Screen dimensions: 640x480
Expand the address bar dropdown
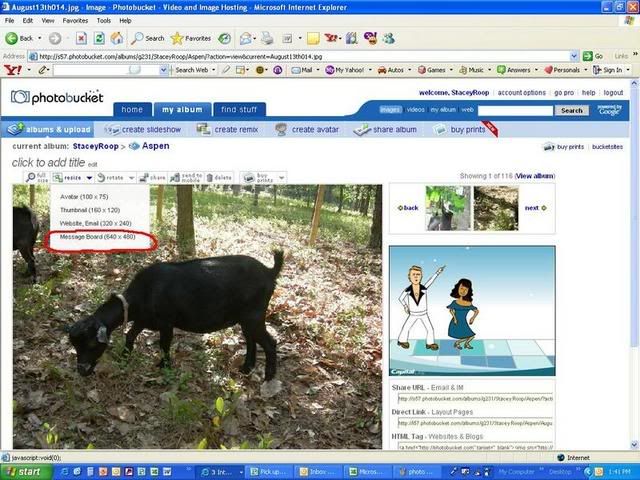[574, 56]
